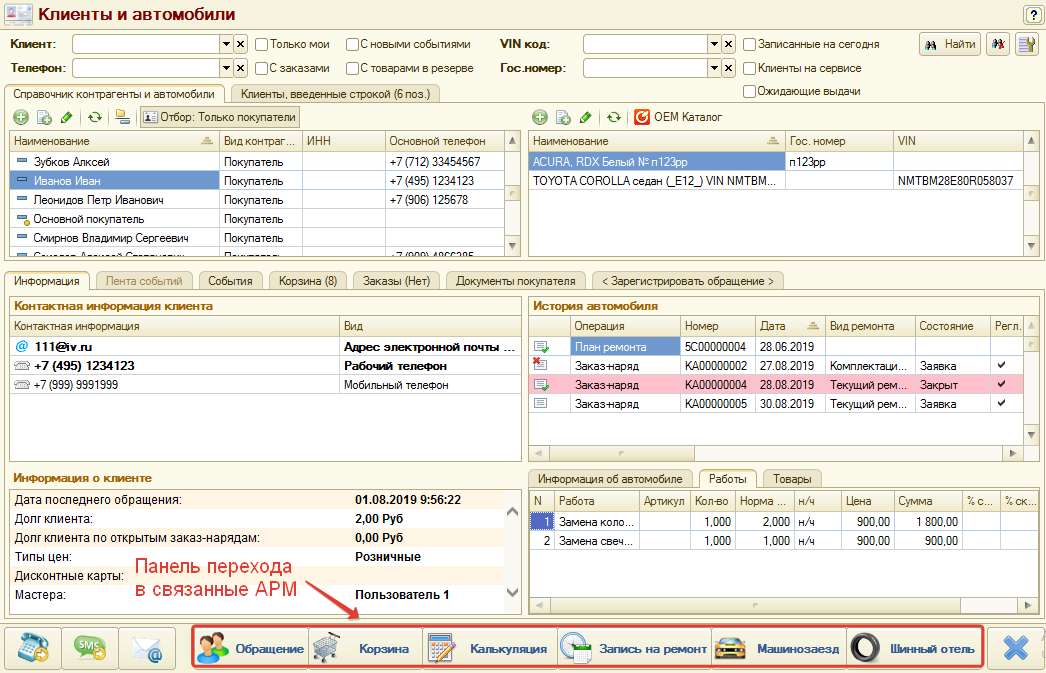This screenshot has width=1046, height=673.
Task: Switch to Информация об автомобиле tab
Action: 610,479
